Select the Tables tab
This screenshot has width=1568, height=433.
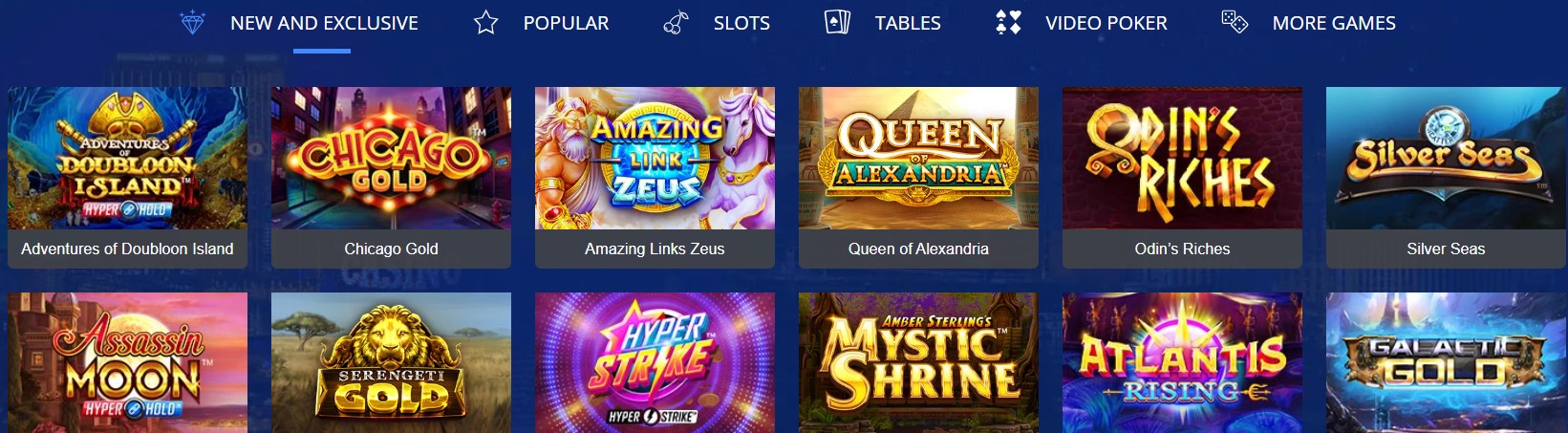coord(908,23)
